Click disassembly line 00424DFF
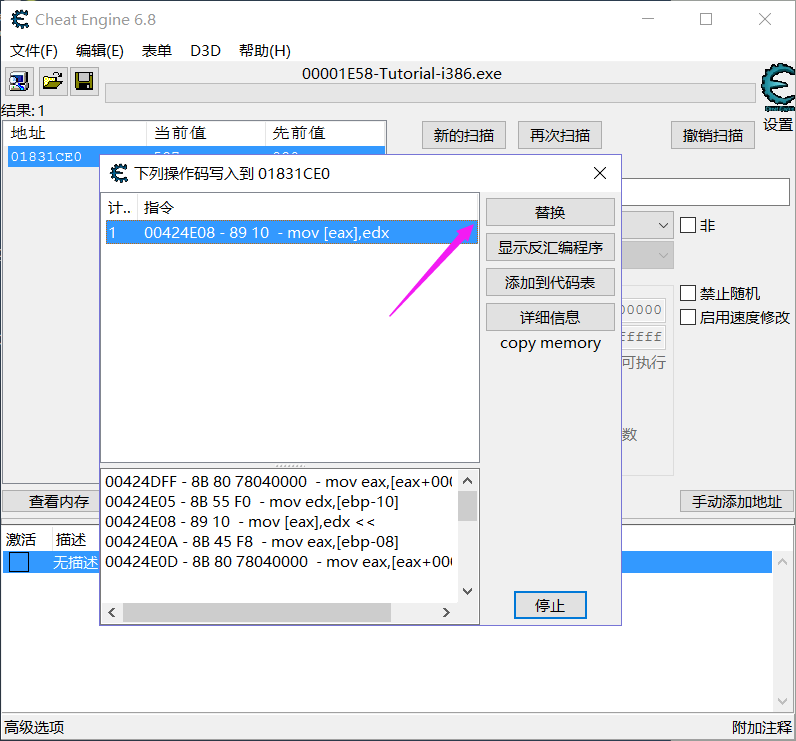This screenshot has width=796, height=741. coord(279,481)
